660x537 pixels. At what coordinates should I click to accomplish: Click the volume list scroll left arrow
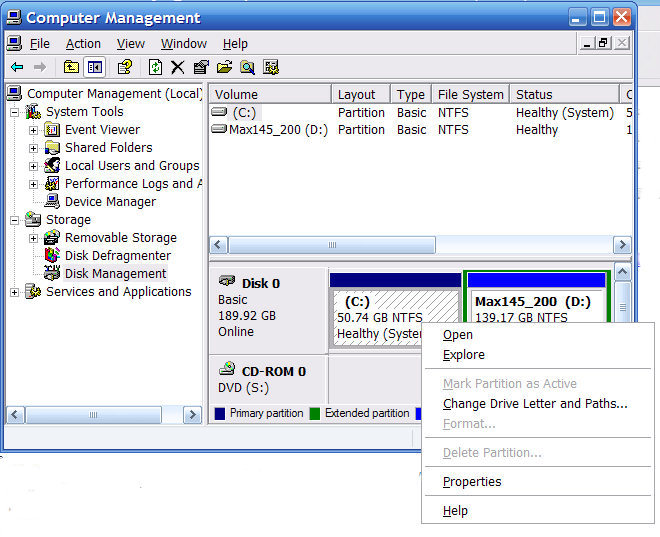218,245
